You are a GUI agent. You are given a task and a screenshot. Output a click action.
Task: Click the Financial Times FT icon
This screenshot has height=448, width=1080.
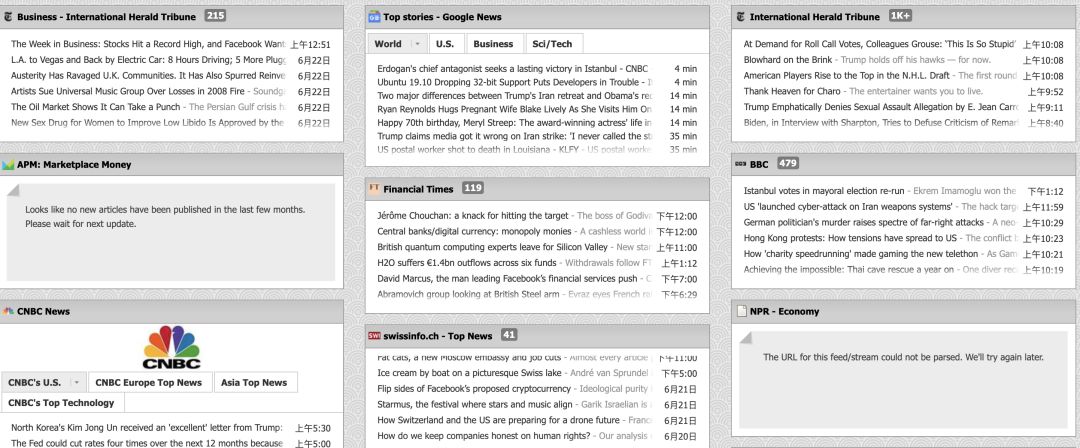(374, 188)
